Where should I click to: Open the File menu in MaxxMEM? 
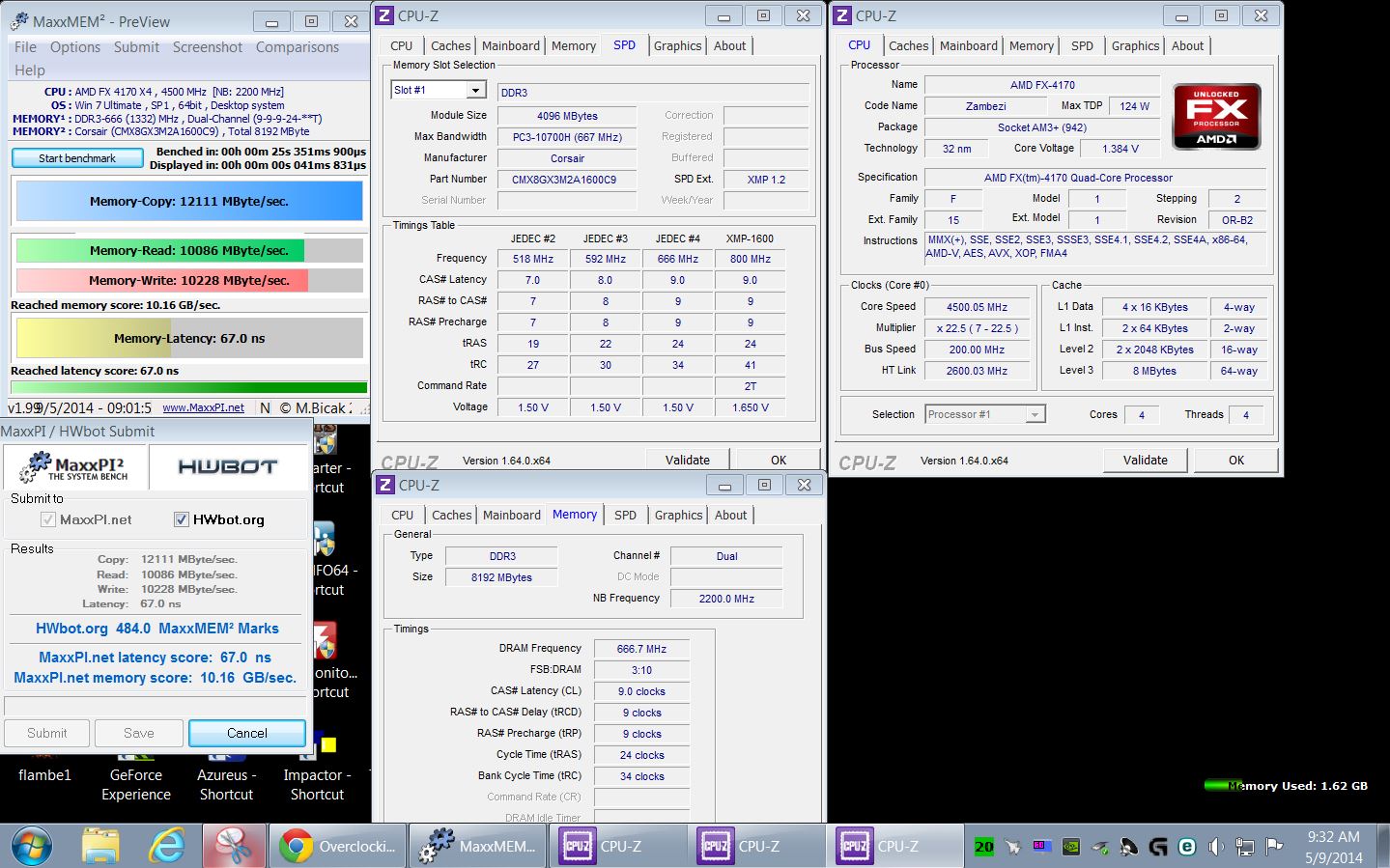[25, 47]
